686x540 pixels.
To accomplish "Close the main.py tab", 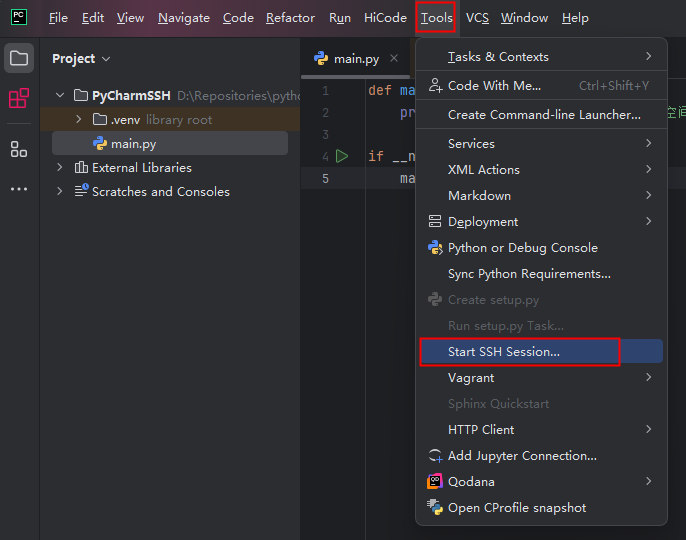I will coord(394,59).
